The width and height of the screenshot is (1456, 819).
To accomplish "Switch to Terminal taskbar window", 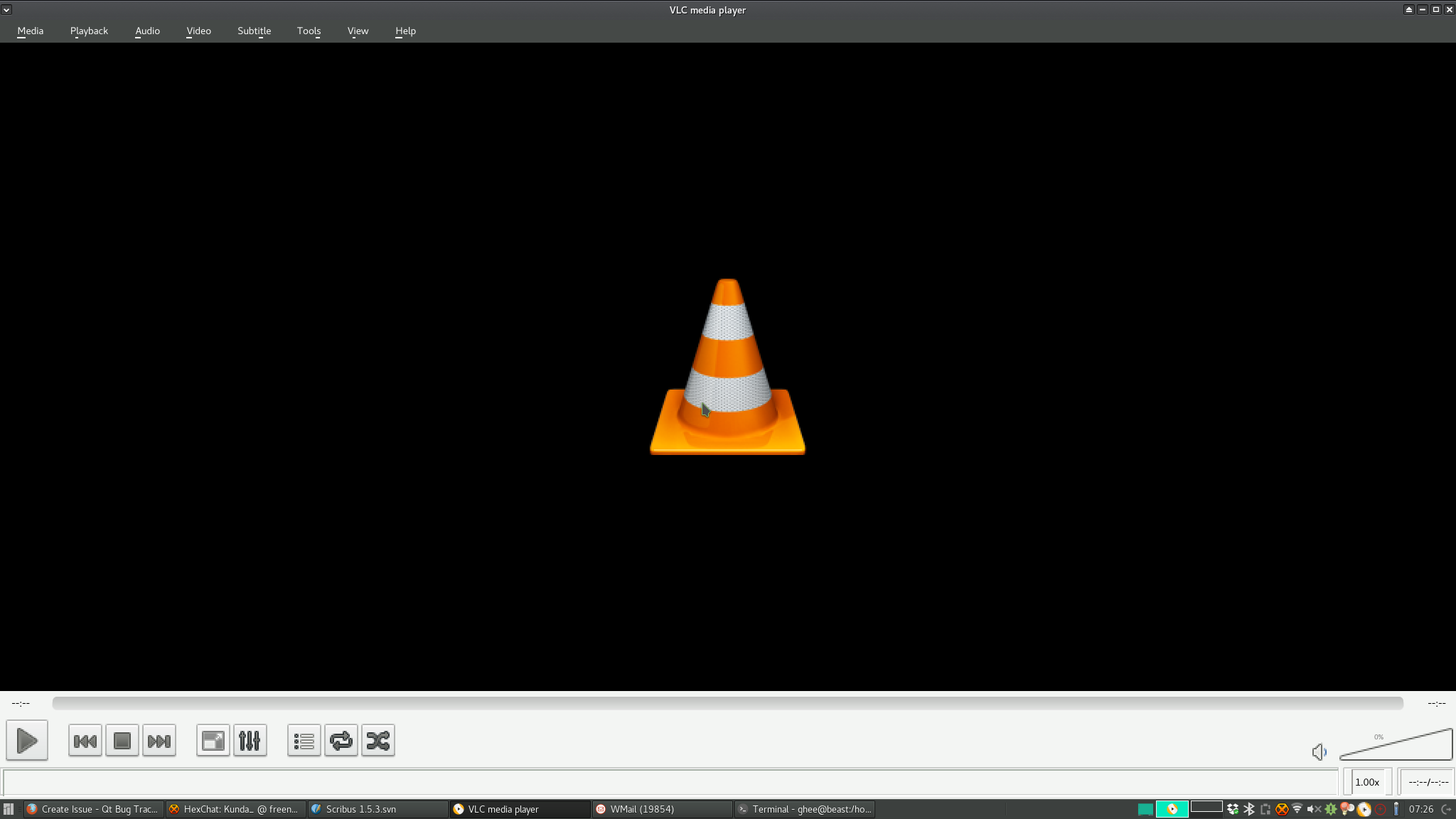I will coord(804,809).
